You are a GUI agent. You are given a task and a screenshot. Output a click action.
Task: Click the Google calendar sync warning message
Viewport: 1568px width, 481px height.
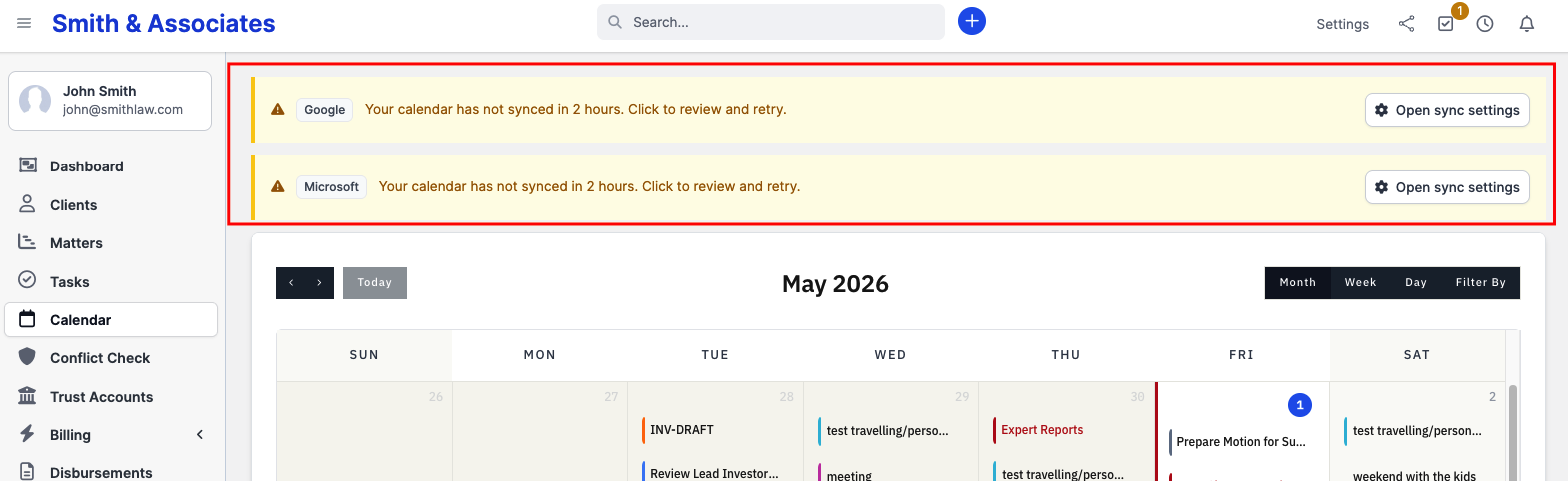[575, 109]
